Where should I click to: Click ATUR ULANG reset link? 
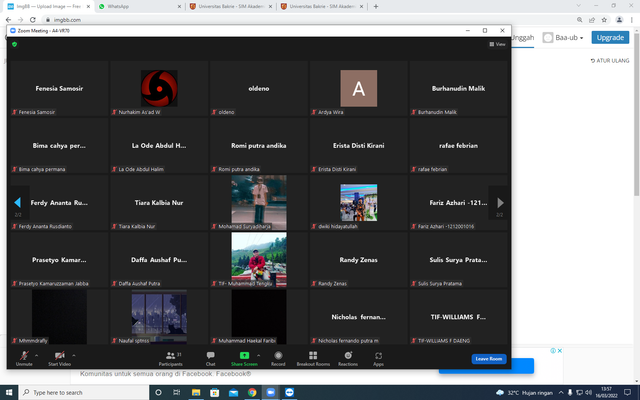pyautogui.click(x=610, y=60)
